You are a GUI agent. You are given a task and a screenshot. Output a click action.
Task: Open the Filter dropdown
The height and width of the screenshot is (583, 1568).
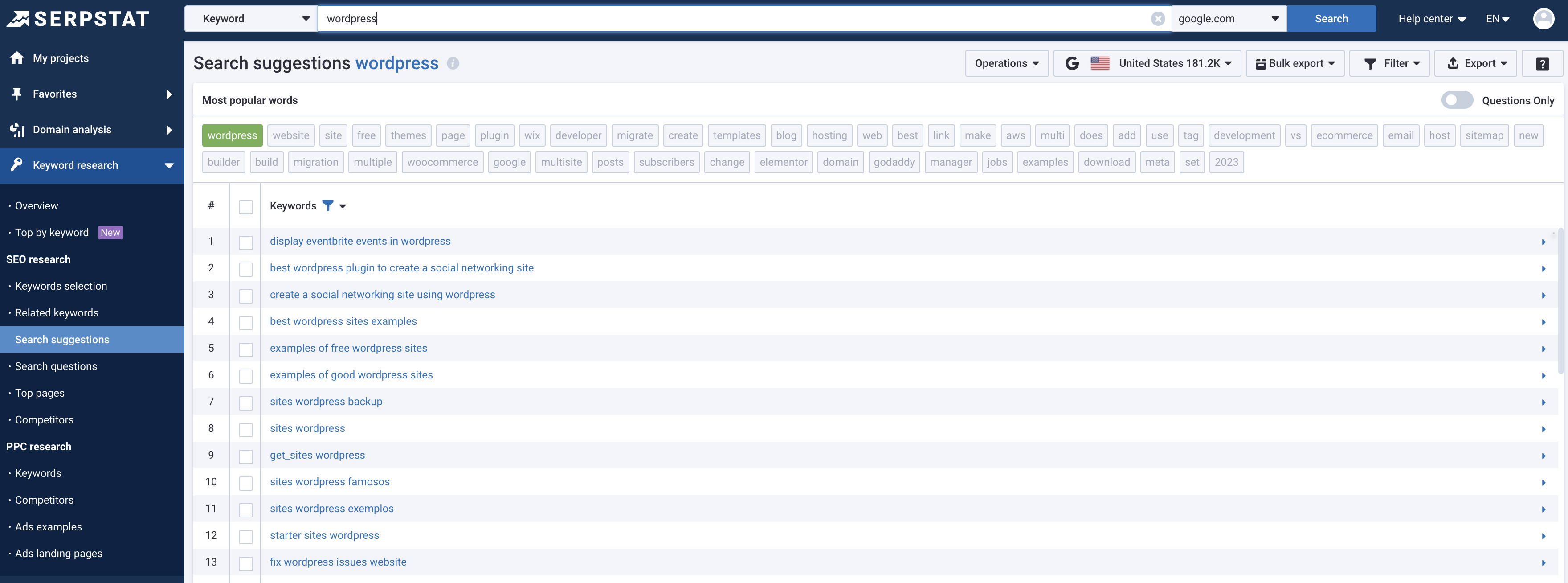(x=1389, y=63)
